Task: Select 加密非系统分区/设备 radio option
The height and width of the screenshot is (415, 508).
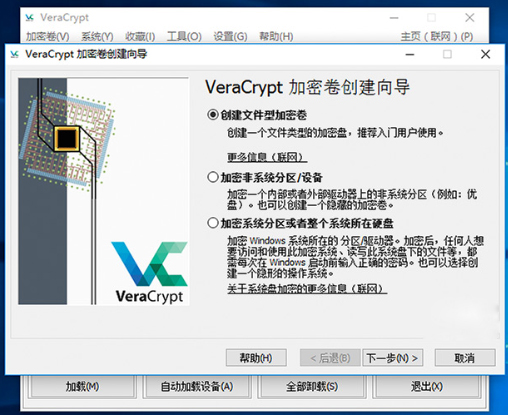Action: [x=213, y=177]
